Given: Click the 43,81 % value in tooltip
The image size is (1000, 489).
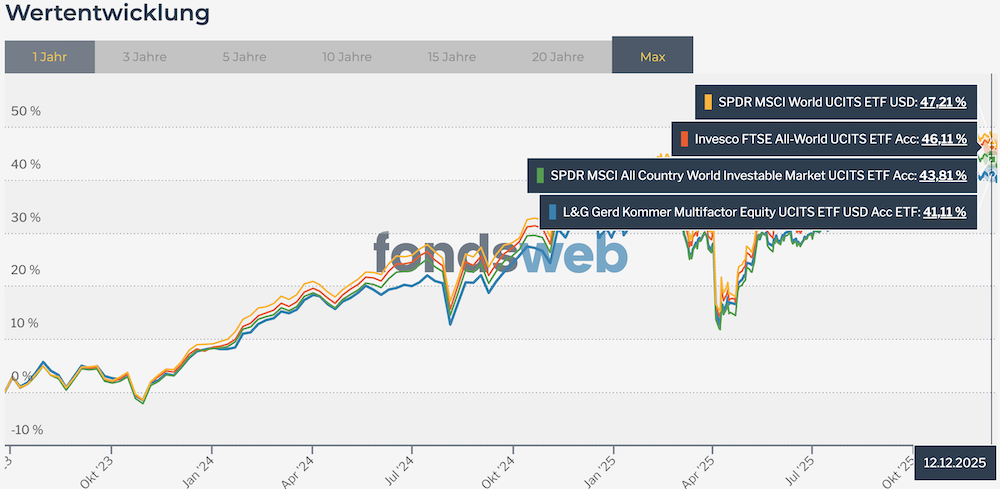Looking at the screenshot, I should pyautogui.click(x=943, y=175).
